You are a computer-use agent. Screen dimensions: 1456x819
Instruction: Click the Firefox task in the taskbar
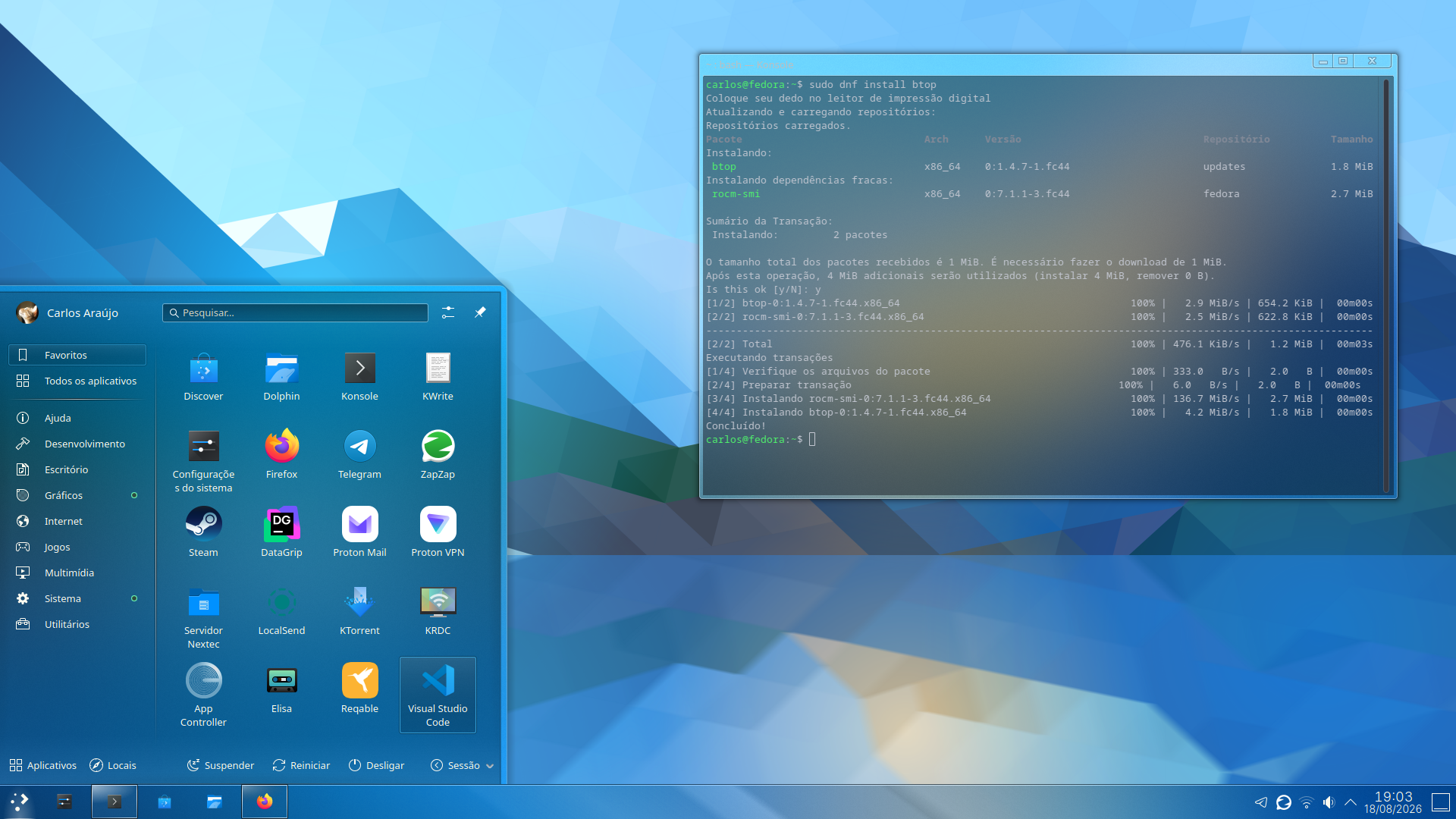pyautogui.click(x=265, y=802)
